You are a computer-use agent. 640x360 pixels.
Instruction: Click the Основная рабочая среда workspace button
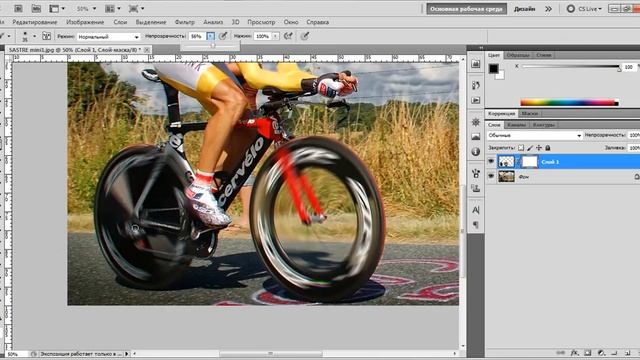tap(467, 9)
